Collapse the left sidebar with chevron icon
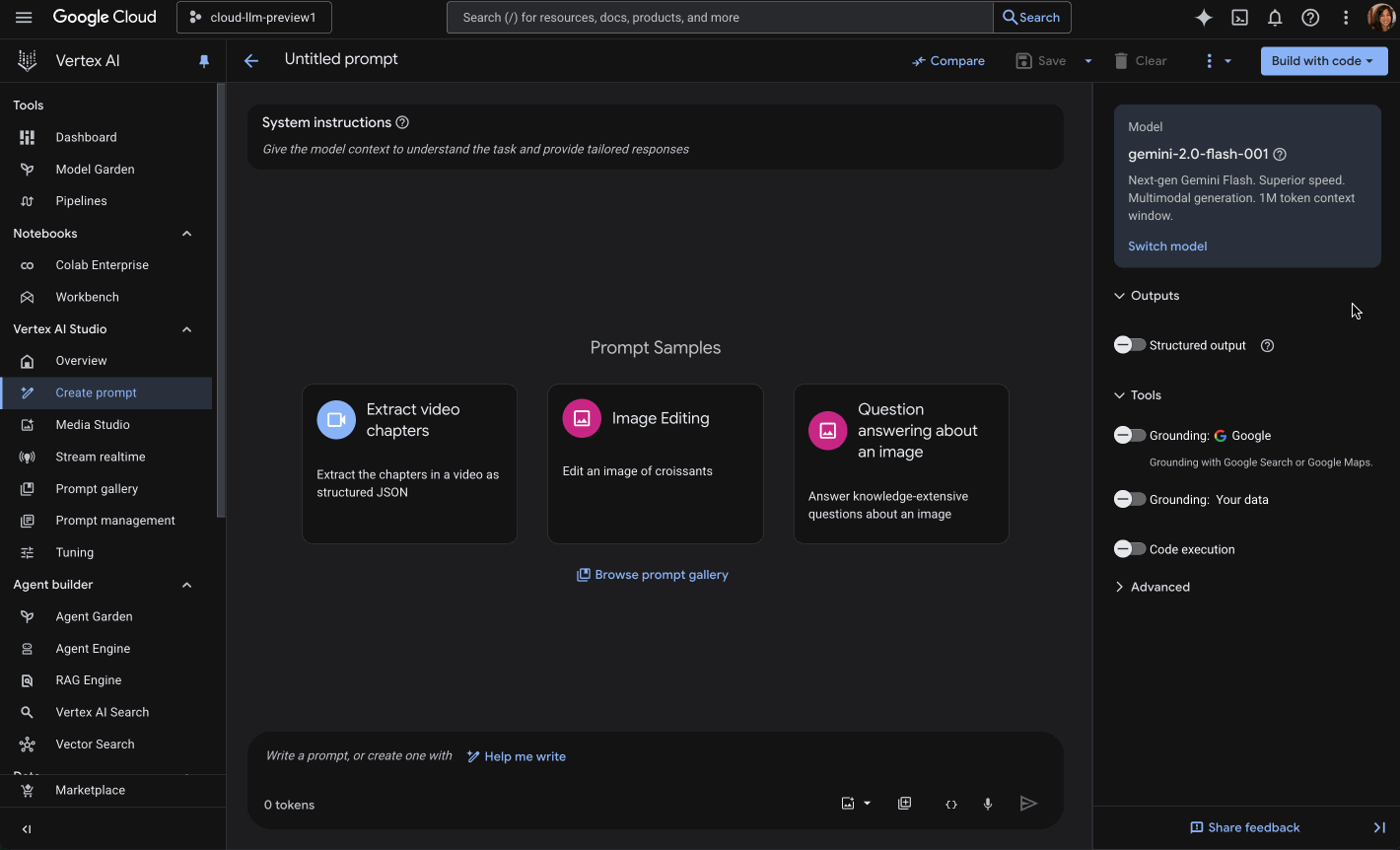Image resolution: width=1400 pixels, height=850 pixels. click(27, 829)
